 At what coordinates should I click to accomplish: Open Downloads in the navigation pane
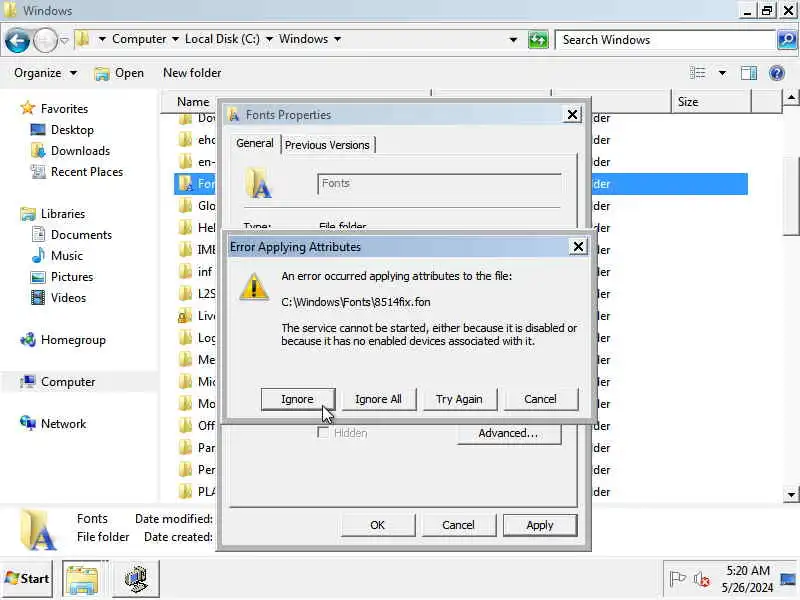coord(80,151)
